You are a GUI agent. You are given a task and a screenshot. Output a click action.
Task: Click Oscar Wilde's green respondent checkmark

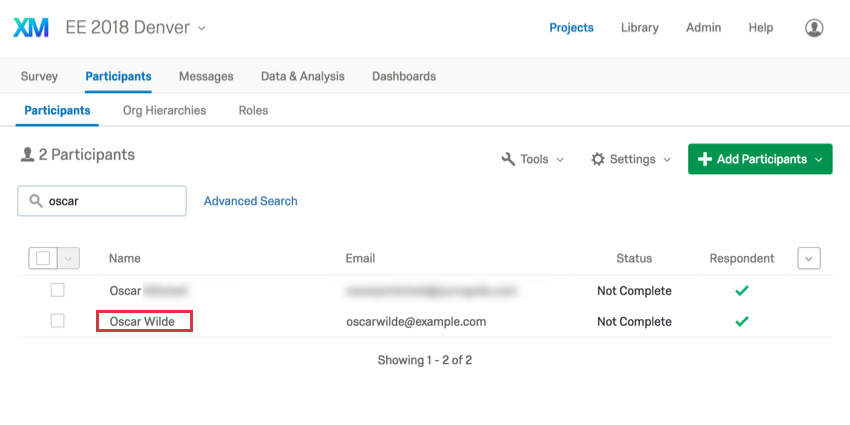(741, 321)
